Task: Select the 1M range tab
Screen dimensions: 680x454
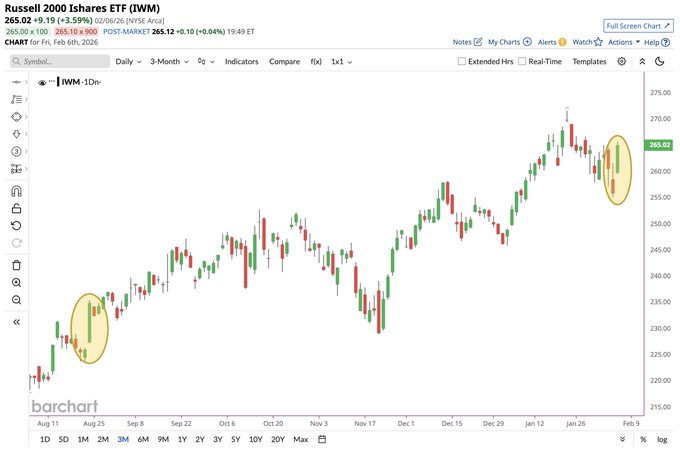Action: (x=83, y=439)
